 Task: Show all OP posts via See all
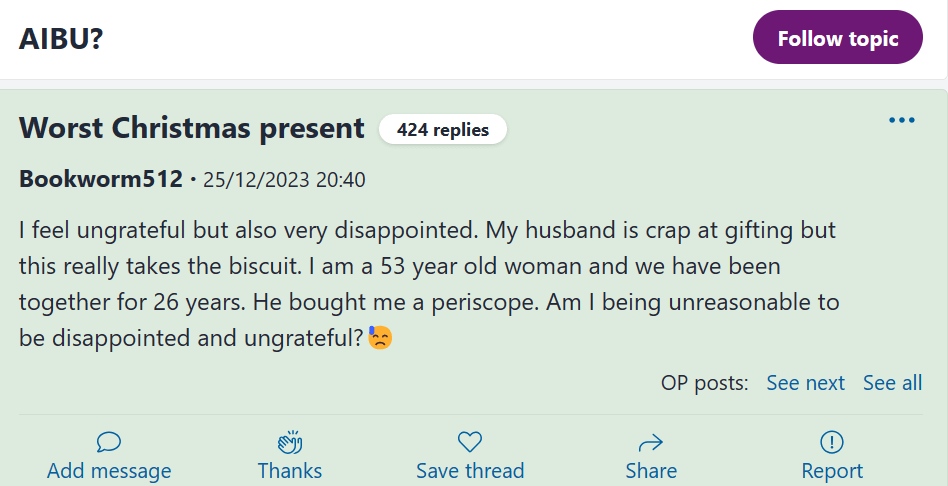[892, 383]
